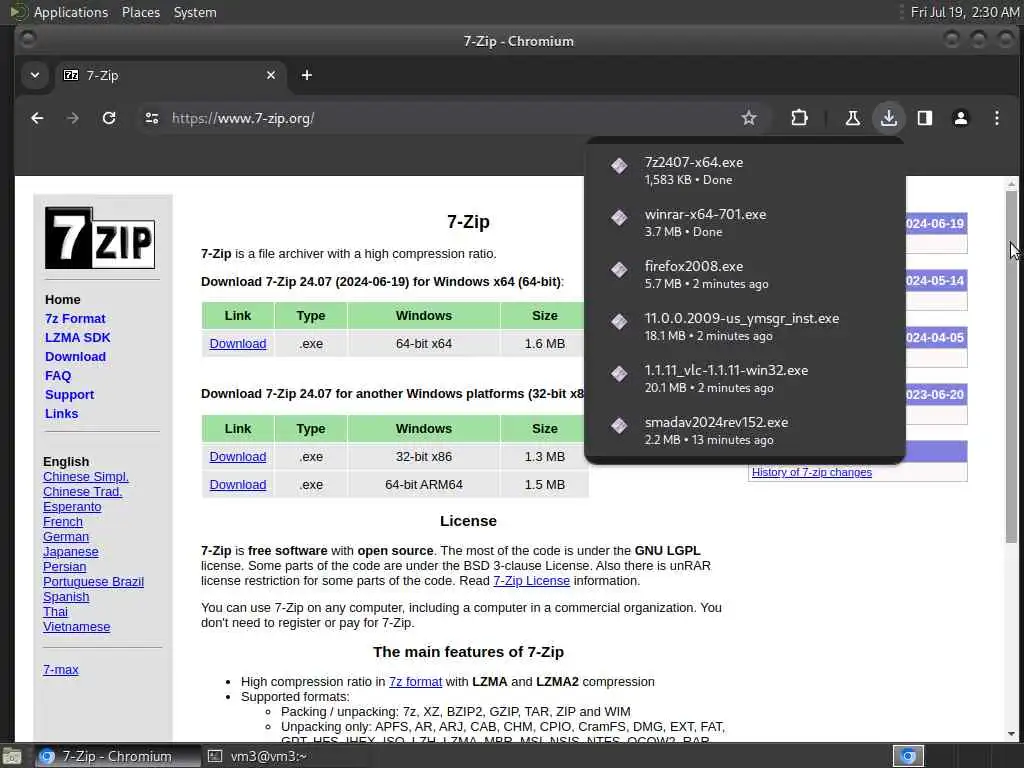1024x768 pixels.
Task: Switch language to Persian
Action: tap(65, 567)
